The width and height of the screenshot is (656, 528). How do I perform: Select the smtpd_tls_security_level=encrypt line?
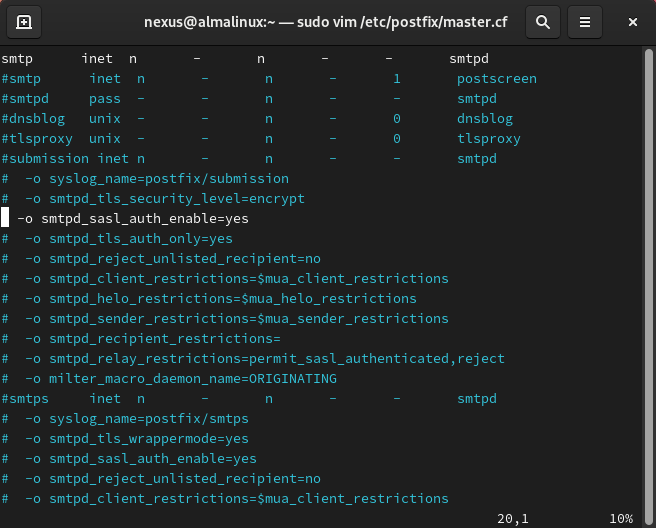click(164, 198)
